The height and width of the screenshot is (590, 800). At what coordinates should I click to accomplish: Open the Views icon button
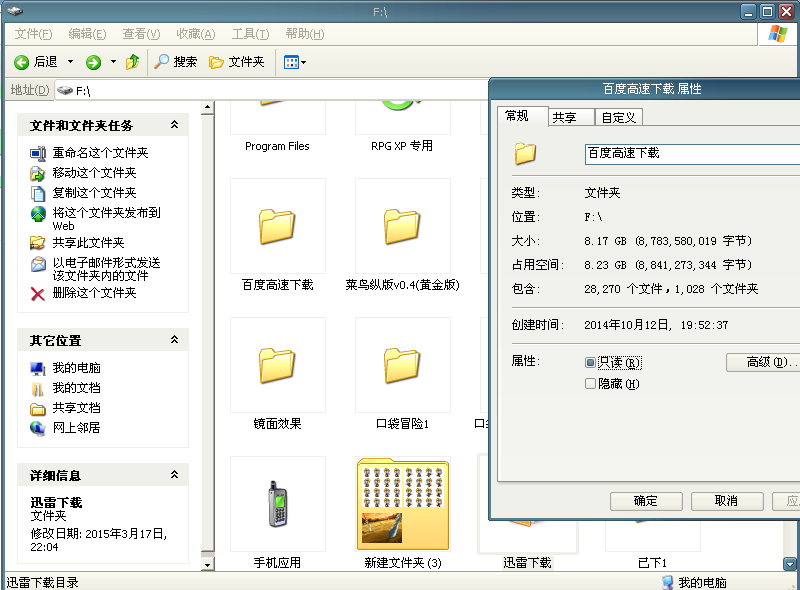click(291, 62)
